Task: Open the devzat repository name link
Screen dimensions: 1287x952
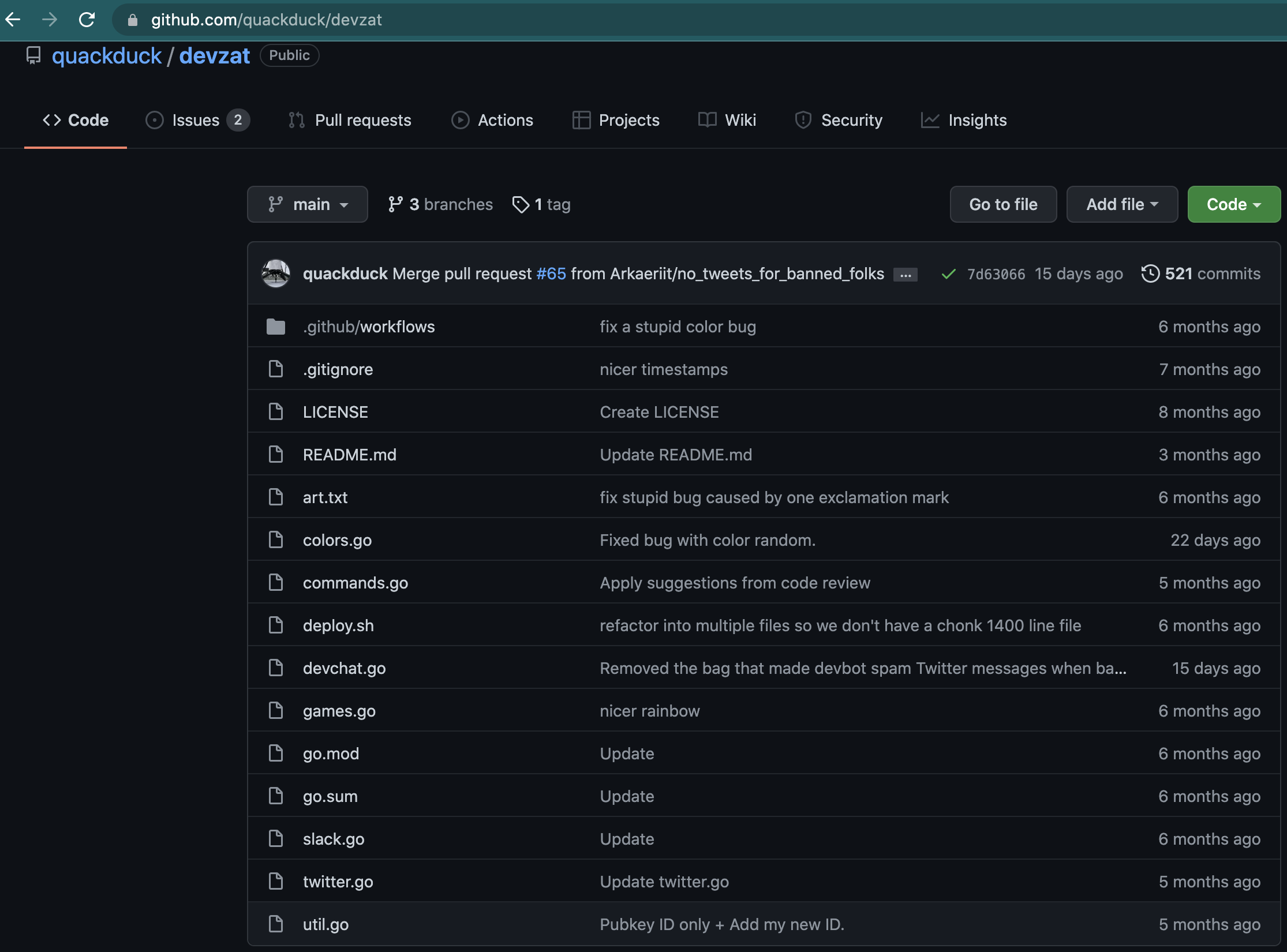Action: pyautogui.click(x=215, y=56)
